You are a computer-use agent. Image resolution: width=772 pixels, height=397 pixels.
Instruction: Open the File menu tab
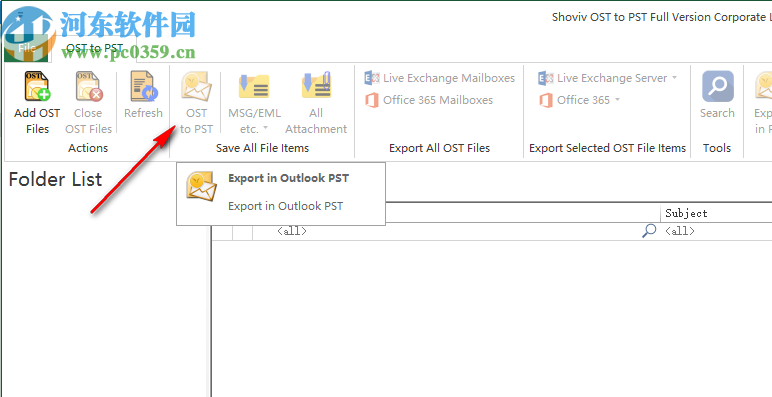pos(27,48)
